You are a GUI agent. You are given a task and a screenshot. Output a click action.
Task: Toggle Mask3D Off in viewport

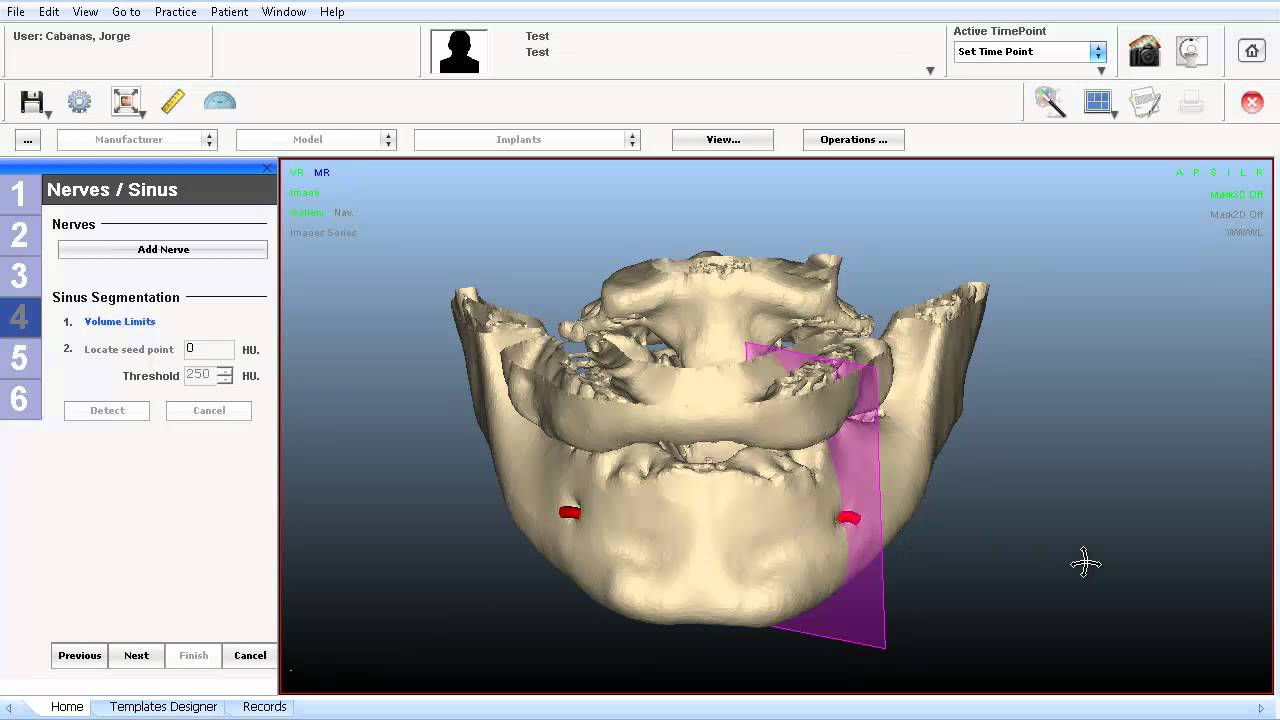pyautogui.click(x=1237, y=195)
